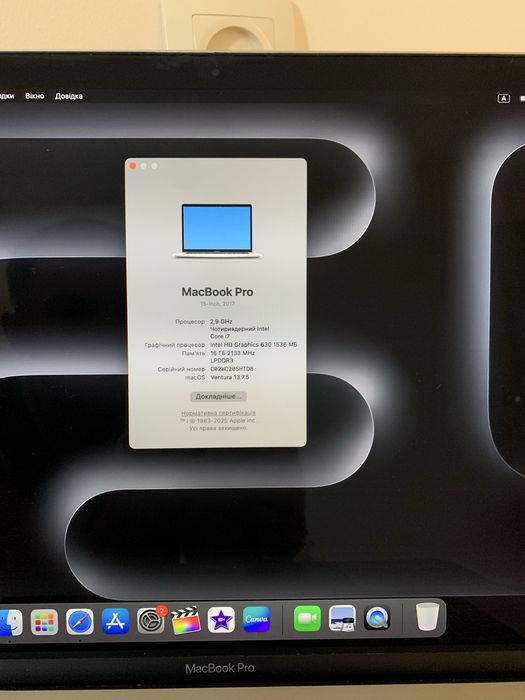
Task: Click the serial number C02WC205HTD8
Action: coord(232,369)
